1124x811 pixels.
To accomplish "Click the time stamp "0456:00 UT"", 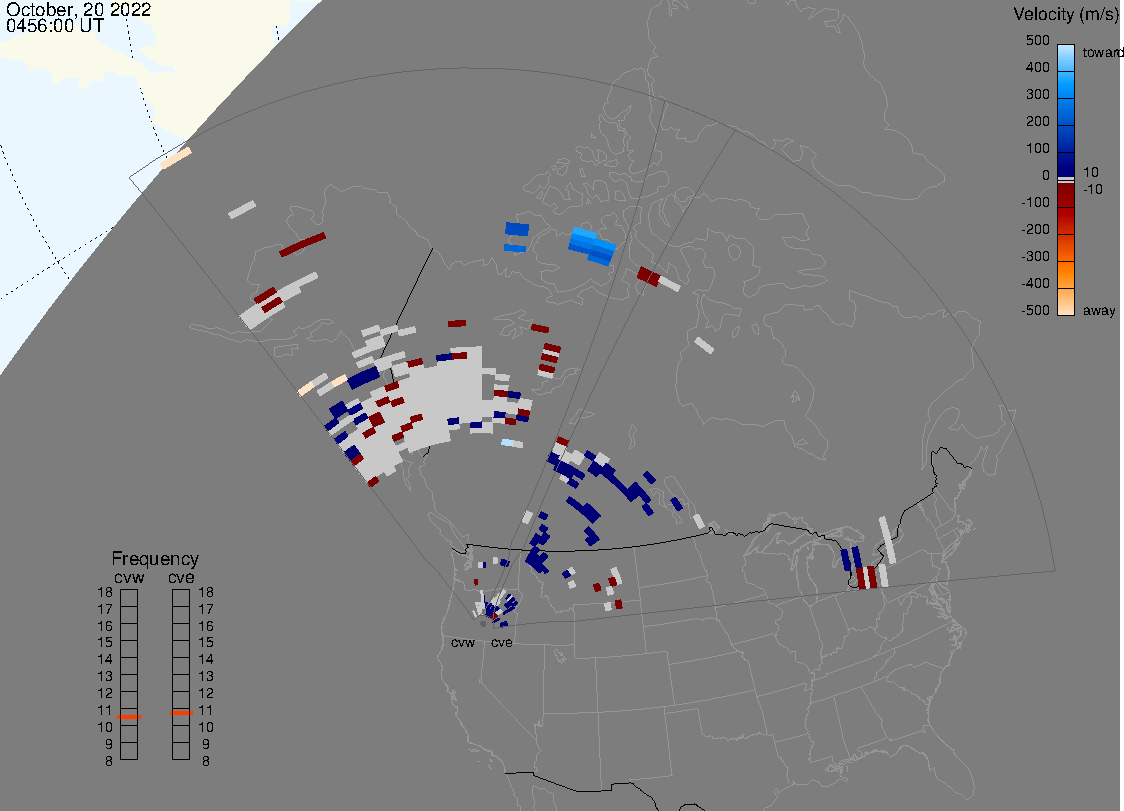I will point(54,26).
